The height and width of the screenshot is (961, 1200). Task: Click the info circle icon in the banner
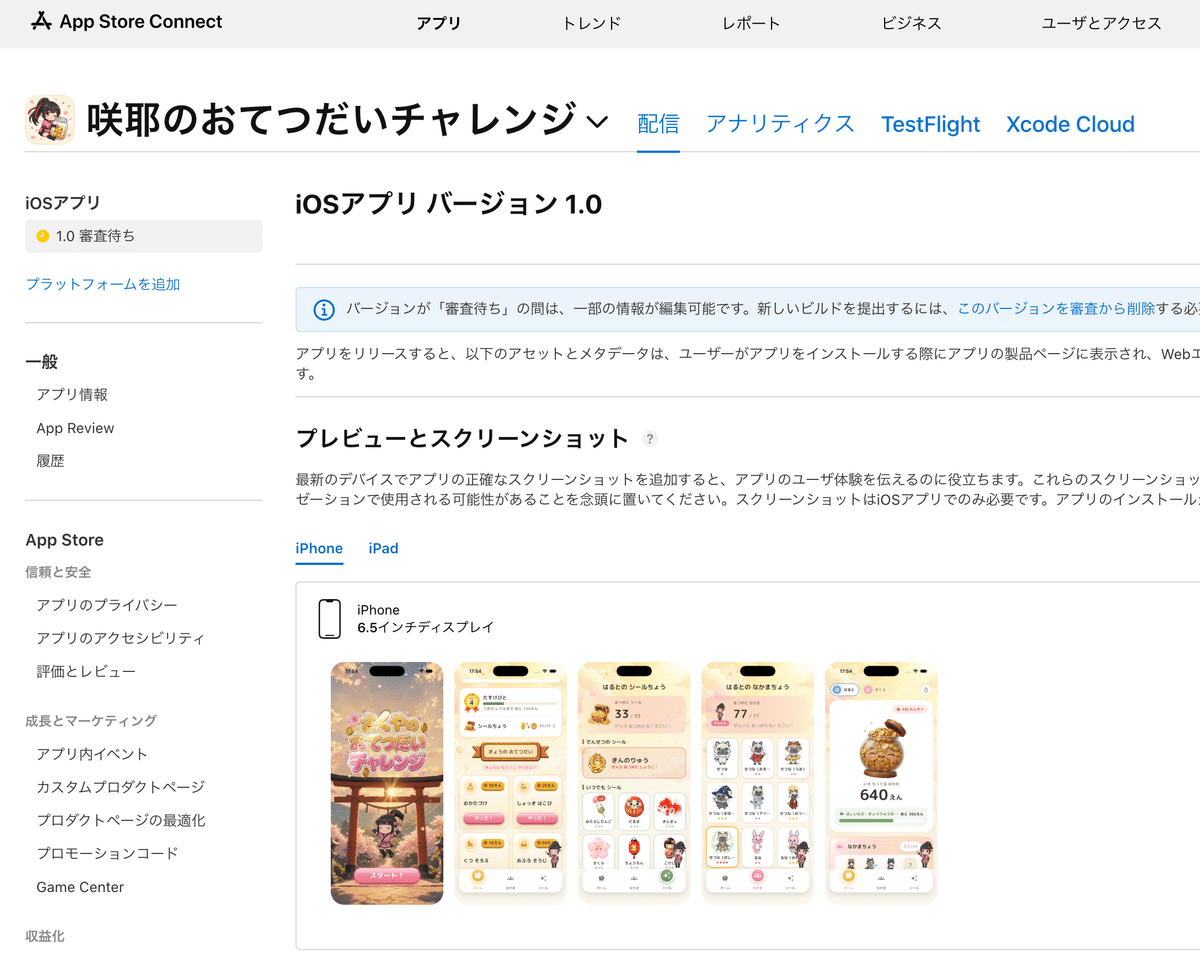pyautogui.click(x=324, y=310)
